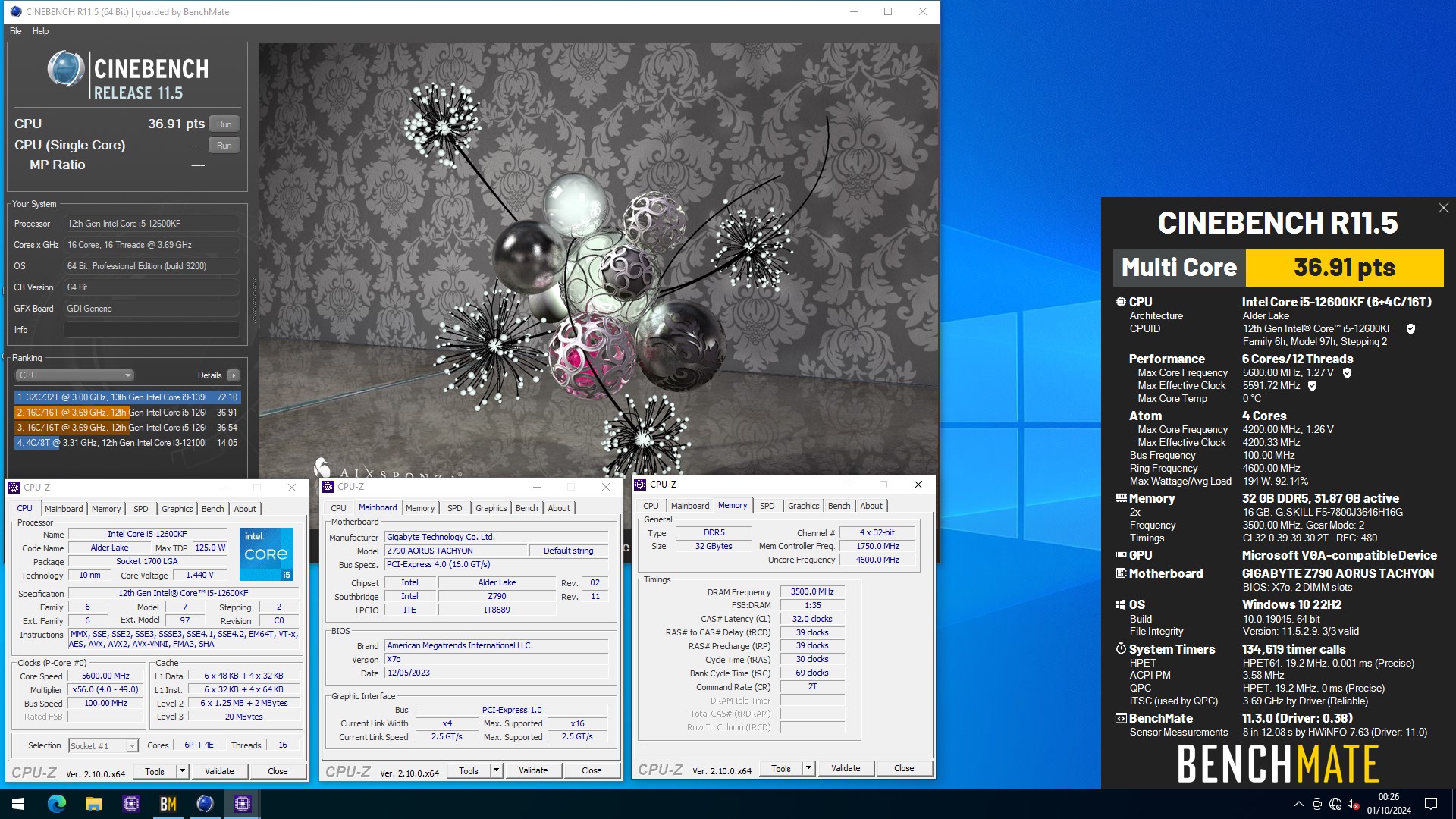Expand Tools dropdown arrow in left CPU-Z
The image size is (1456, 819).
tap(182, 771)
